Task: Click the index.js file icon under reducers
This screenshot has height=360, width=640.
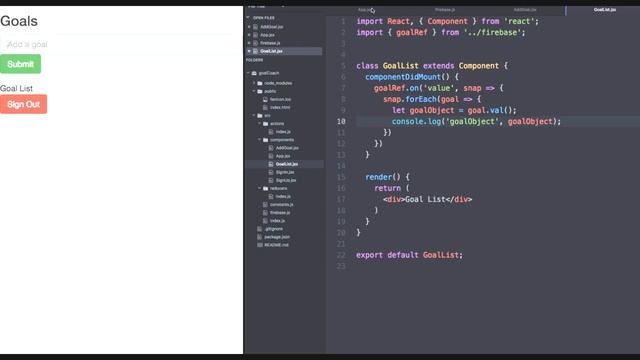Action: click(x=271, y=196)
